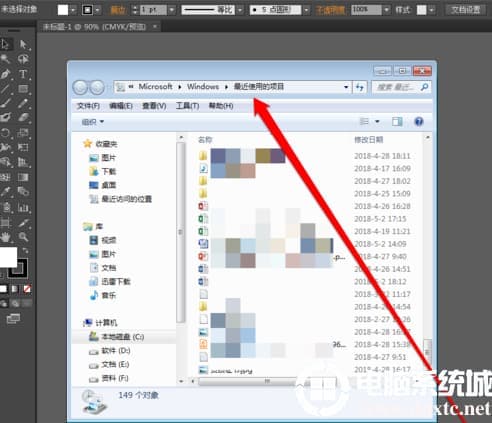Swap the fill and stroke colors
The image size is (492, 423).
pos(26,250)
